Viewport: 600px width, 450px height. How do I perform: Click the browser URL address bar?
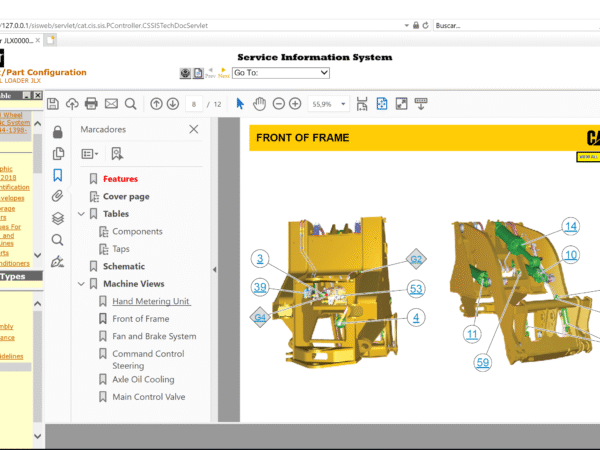tap(199, 26)
